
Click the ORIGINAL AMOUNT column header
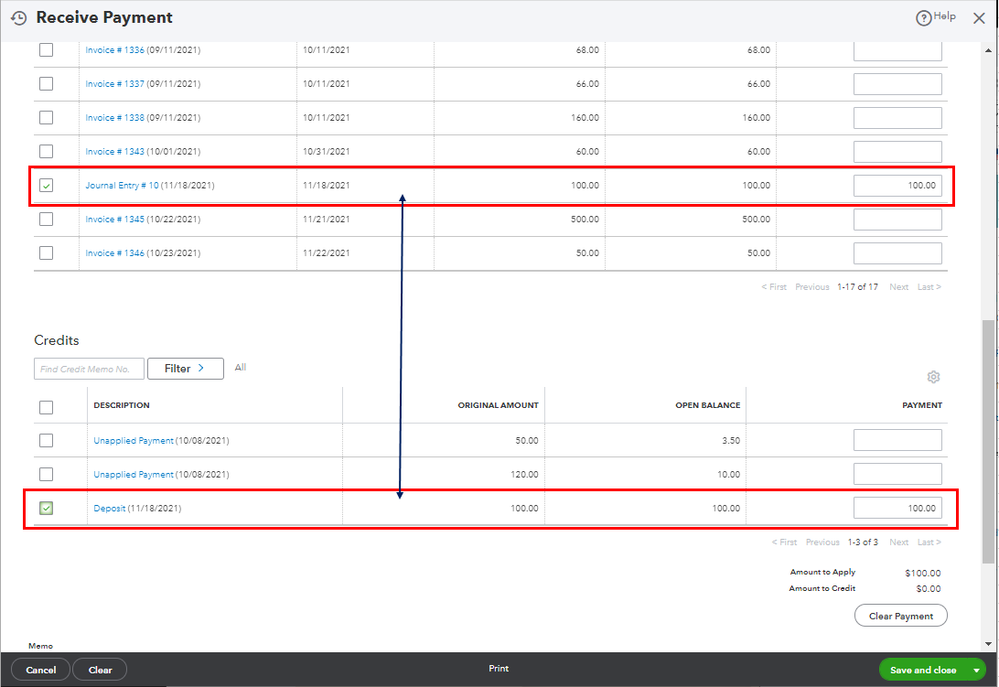coord(498,405)
